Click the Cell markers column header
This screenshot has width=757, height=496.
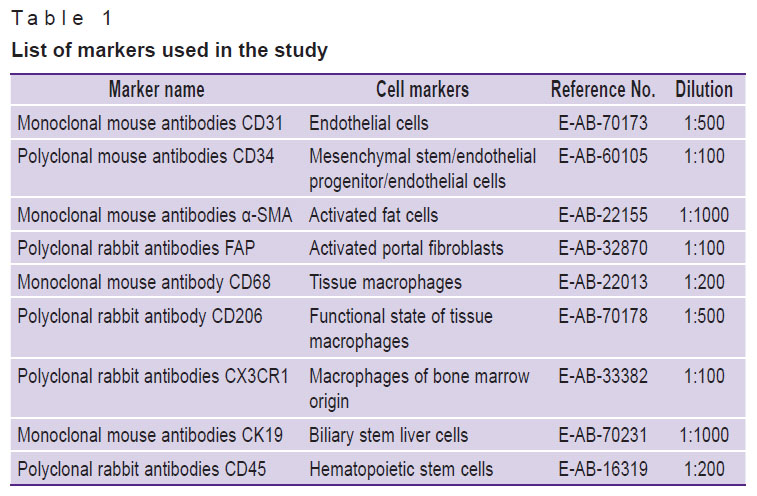pyautogui.click(x=422, y=90)
